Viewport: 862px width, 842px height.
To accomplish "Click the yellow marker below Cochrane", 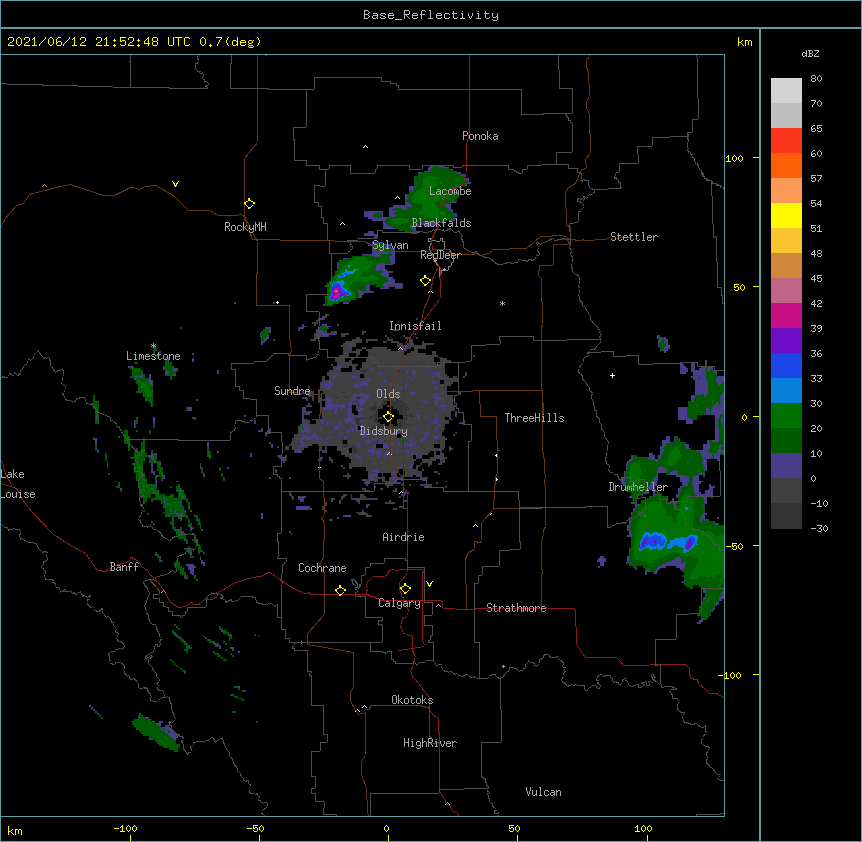I will [x=340, y=590].
